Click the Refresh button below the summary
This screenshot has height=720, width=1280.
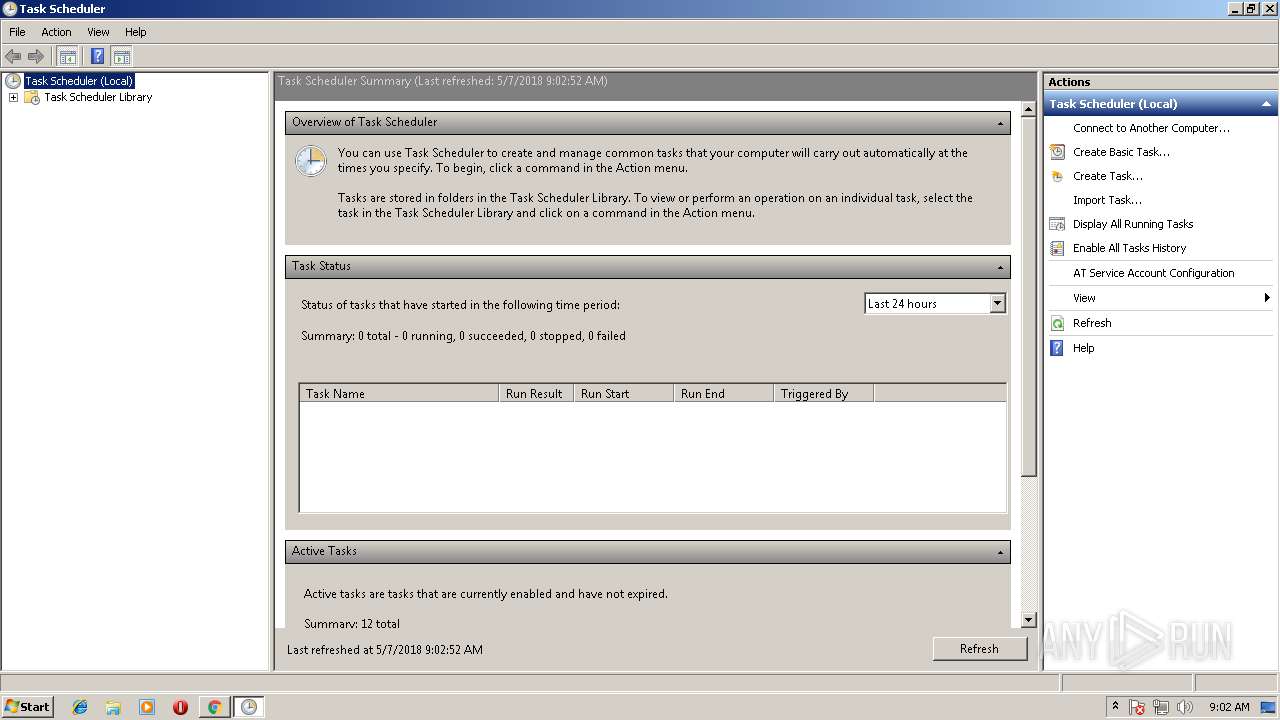979,649
